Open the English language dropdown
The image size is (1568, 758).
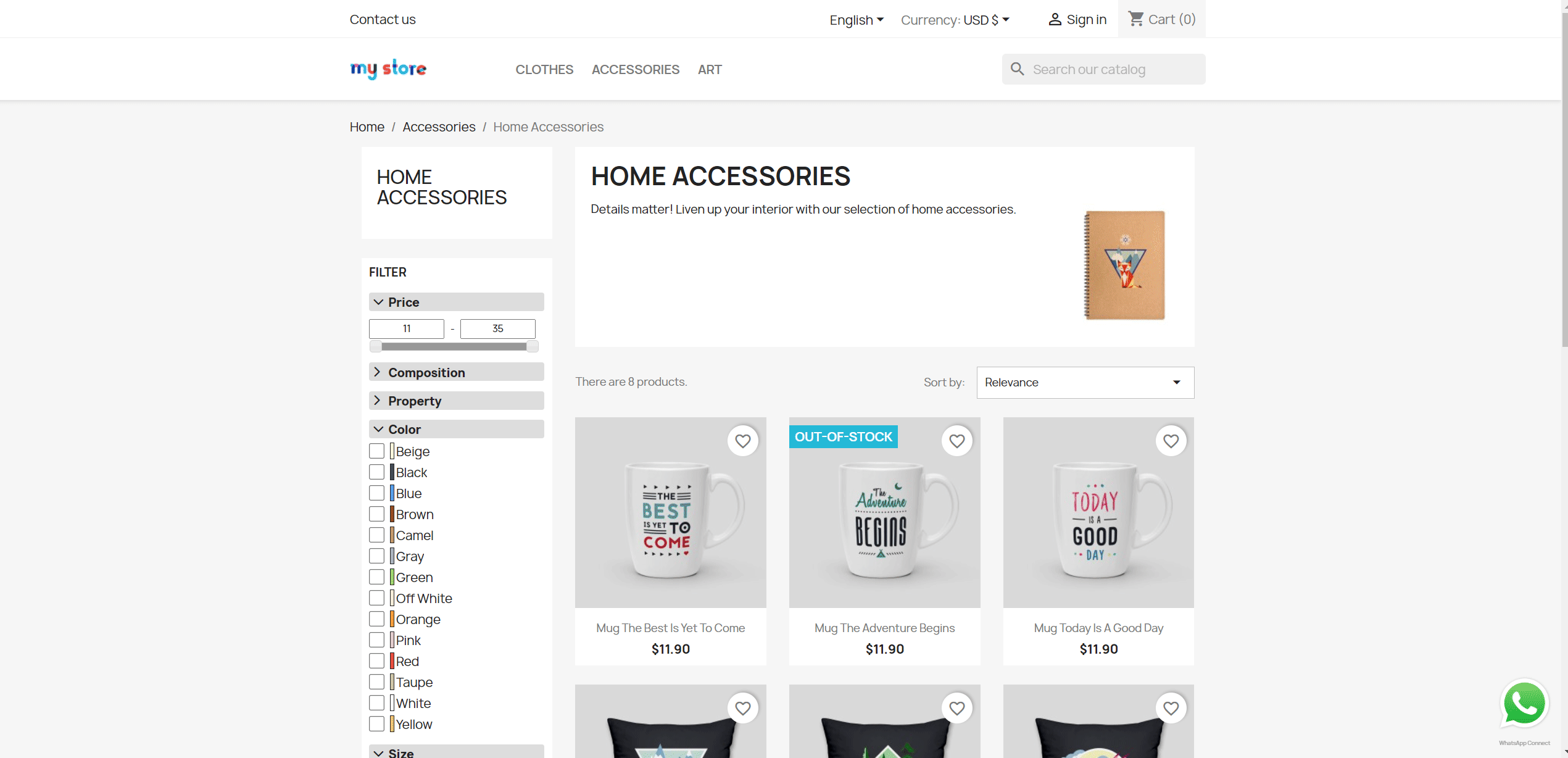[857, 20]
